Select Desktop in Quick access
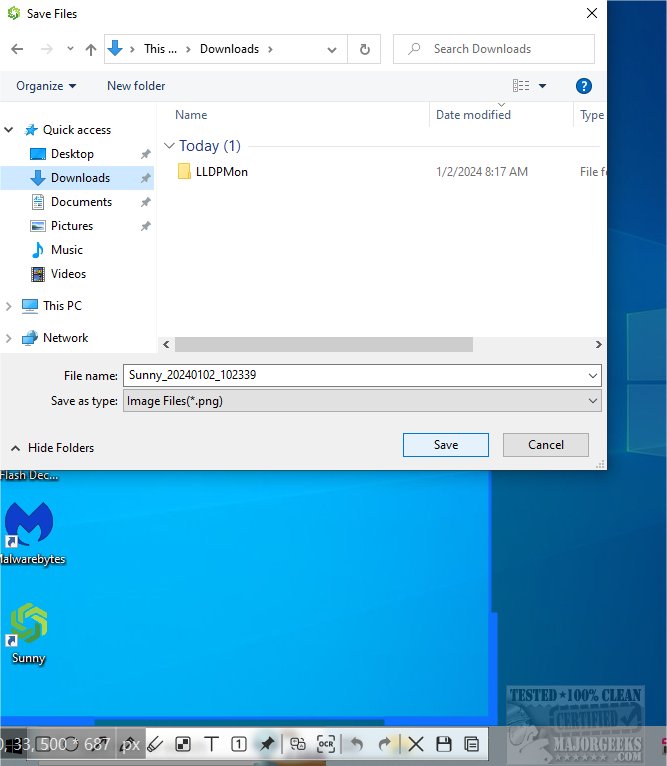 click(x=72, y=154)
